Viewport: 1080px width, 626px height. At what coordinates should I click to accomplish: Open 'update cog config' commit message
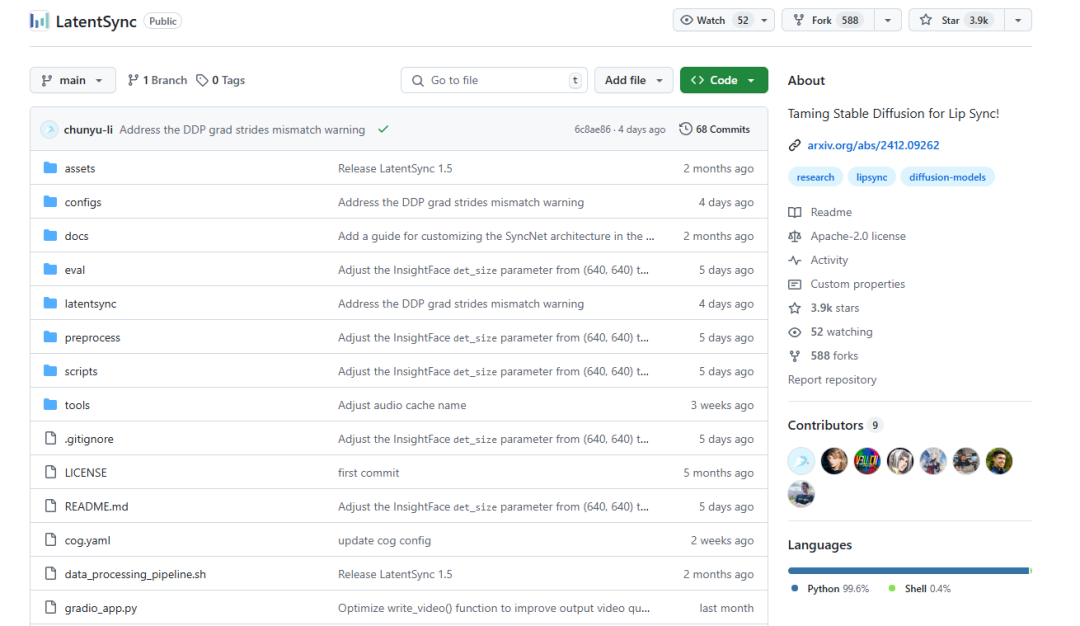(x=384, y=540)
